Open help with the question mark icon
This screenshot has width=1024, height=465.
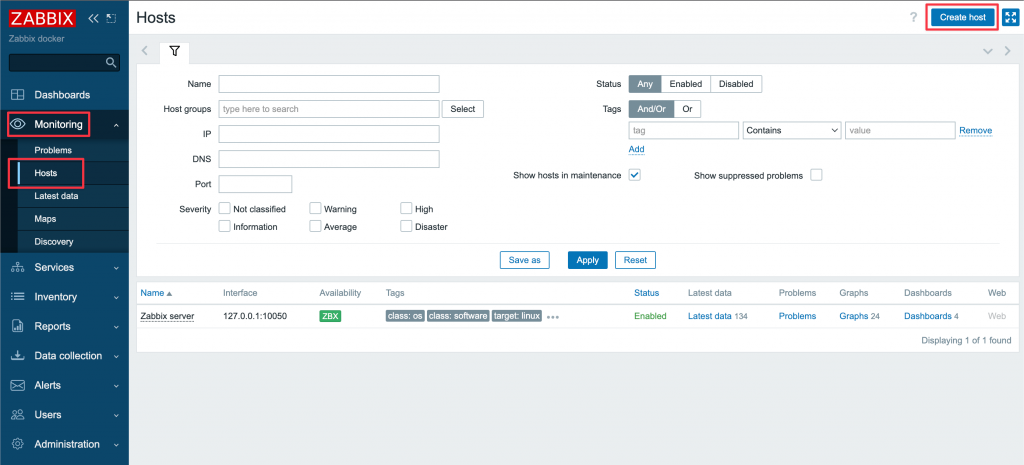coord(914,18)
